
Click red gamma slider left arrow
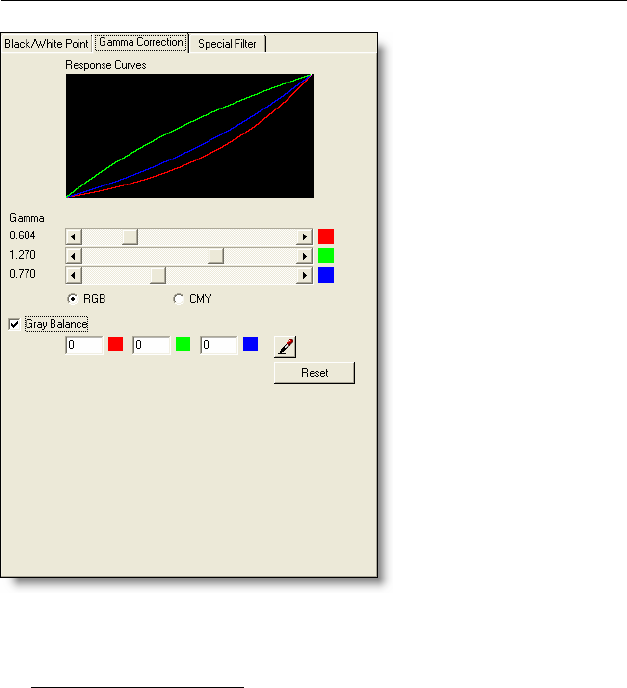72,237
